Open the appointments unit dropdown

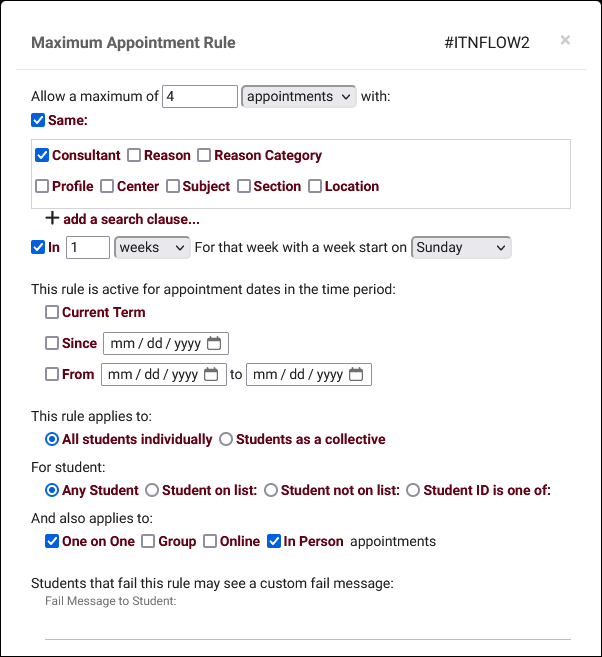[299, 97]
